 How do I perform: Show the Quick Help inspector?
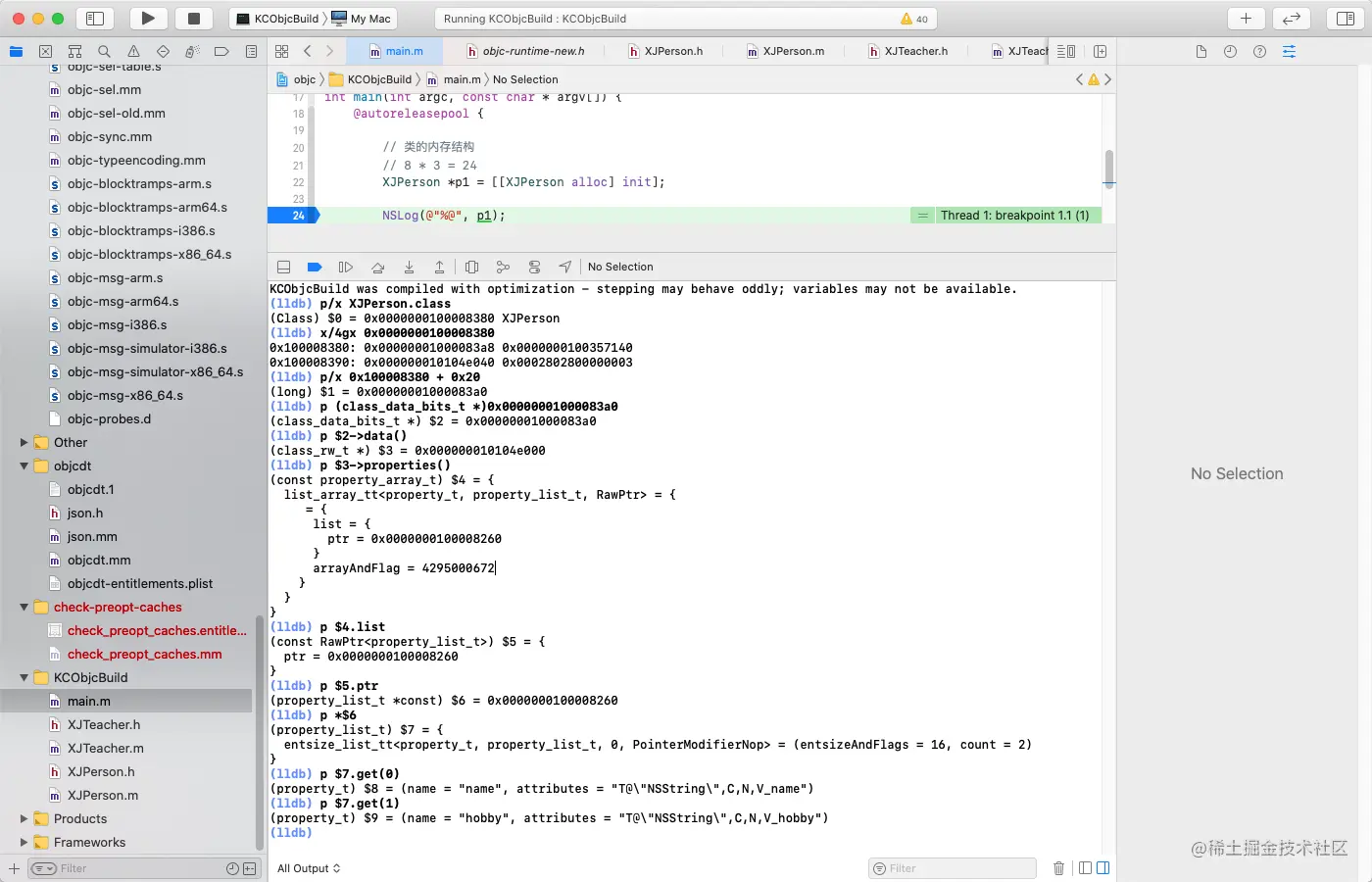(x=1259, y=51)
